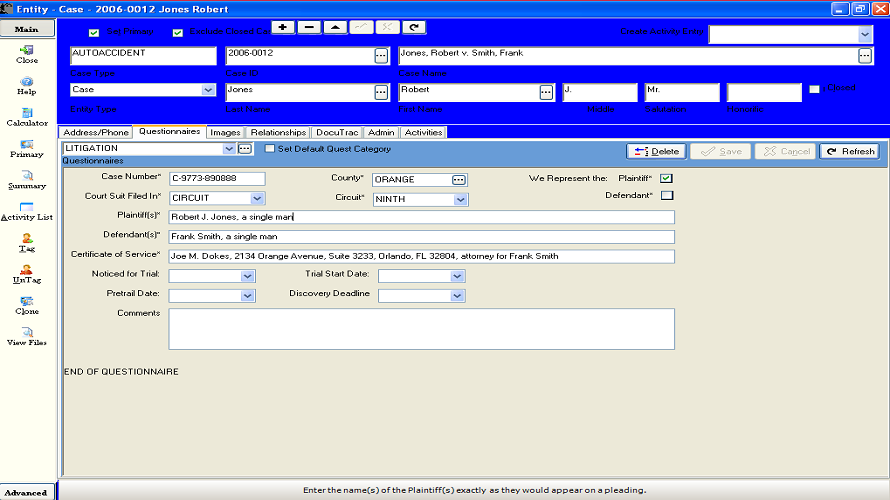Screen dimensions: 890x500
Task: Tag the current case record
Action: coord(27,241)
